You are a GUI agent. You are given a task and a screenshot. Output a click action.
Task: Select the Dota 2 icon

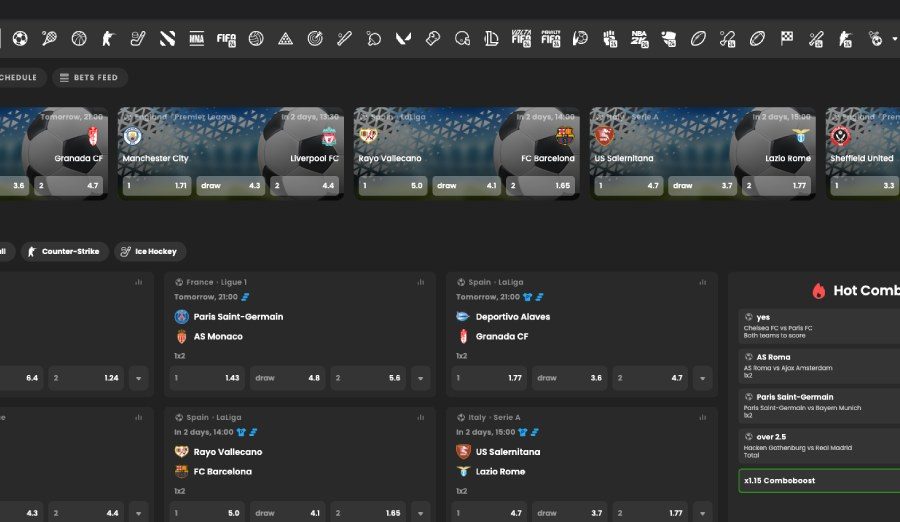(167, 38)
